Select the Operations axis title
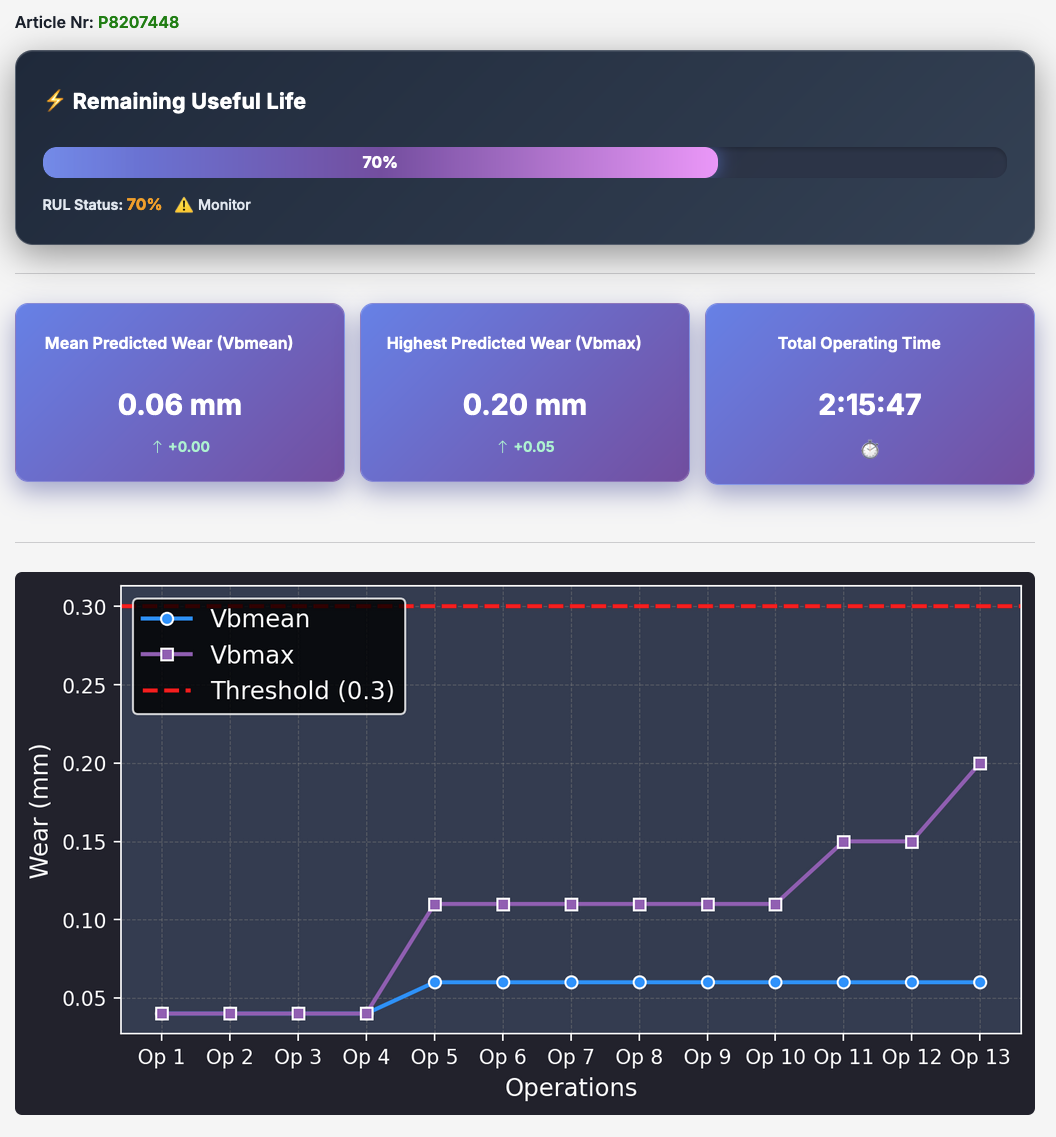 point(570,1088)
